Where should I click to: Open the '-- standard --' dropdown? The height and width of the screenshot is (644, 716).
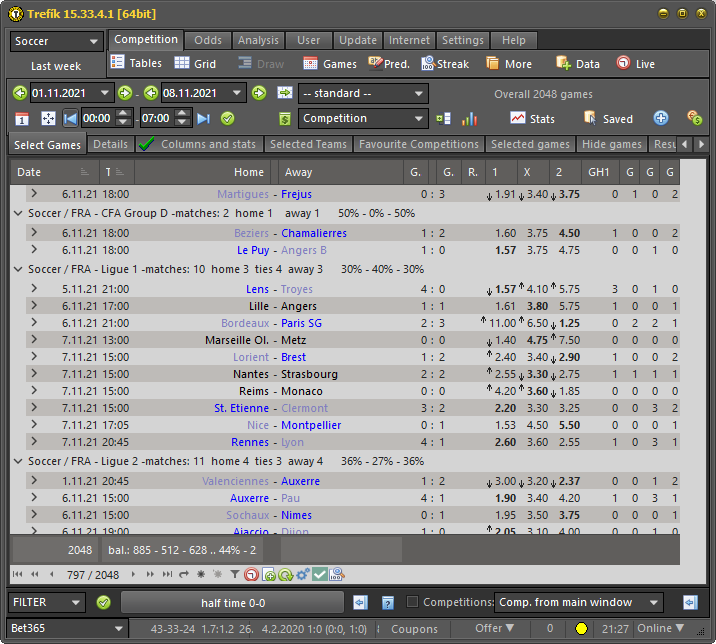tap(363, 93)
